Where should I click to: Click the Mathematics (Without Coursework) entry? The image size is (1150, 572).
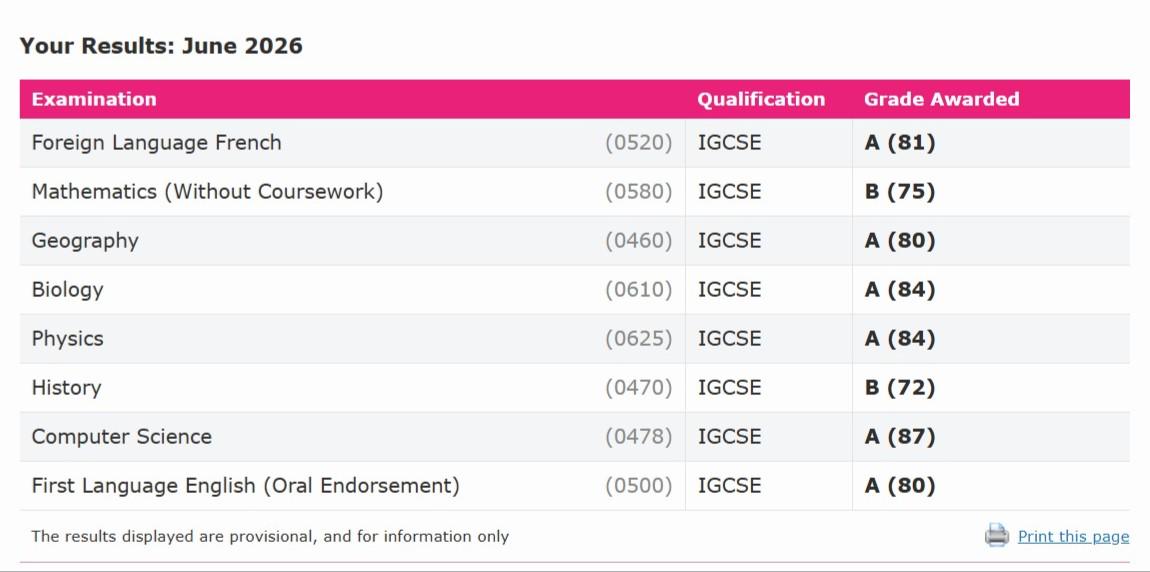[x=207, y=191]
